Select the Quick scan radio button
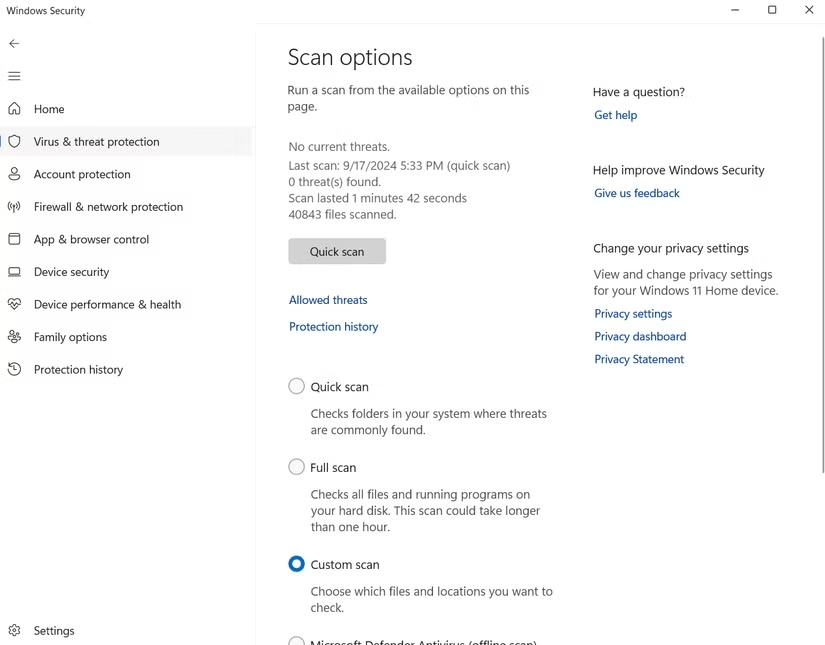 (296, 386)
